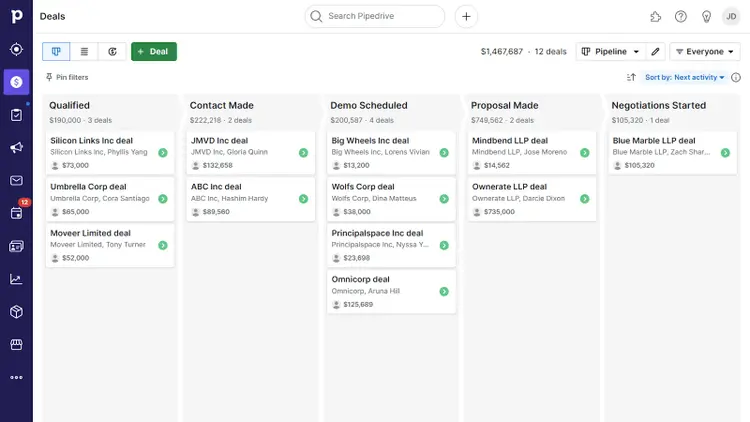Image resolution: width=750 pixels, height=422 pixels.
Task: Open More ellipsis menu in sidebar
Action: (16, 378)
